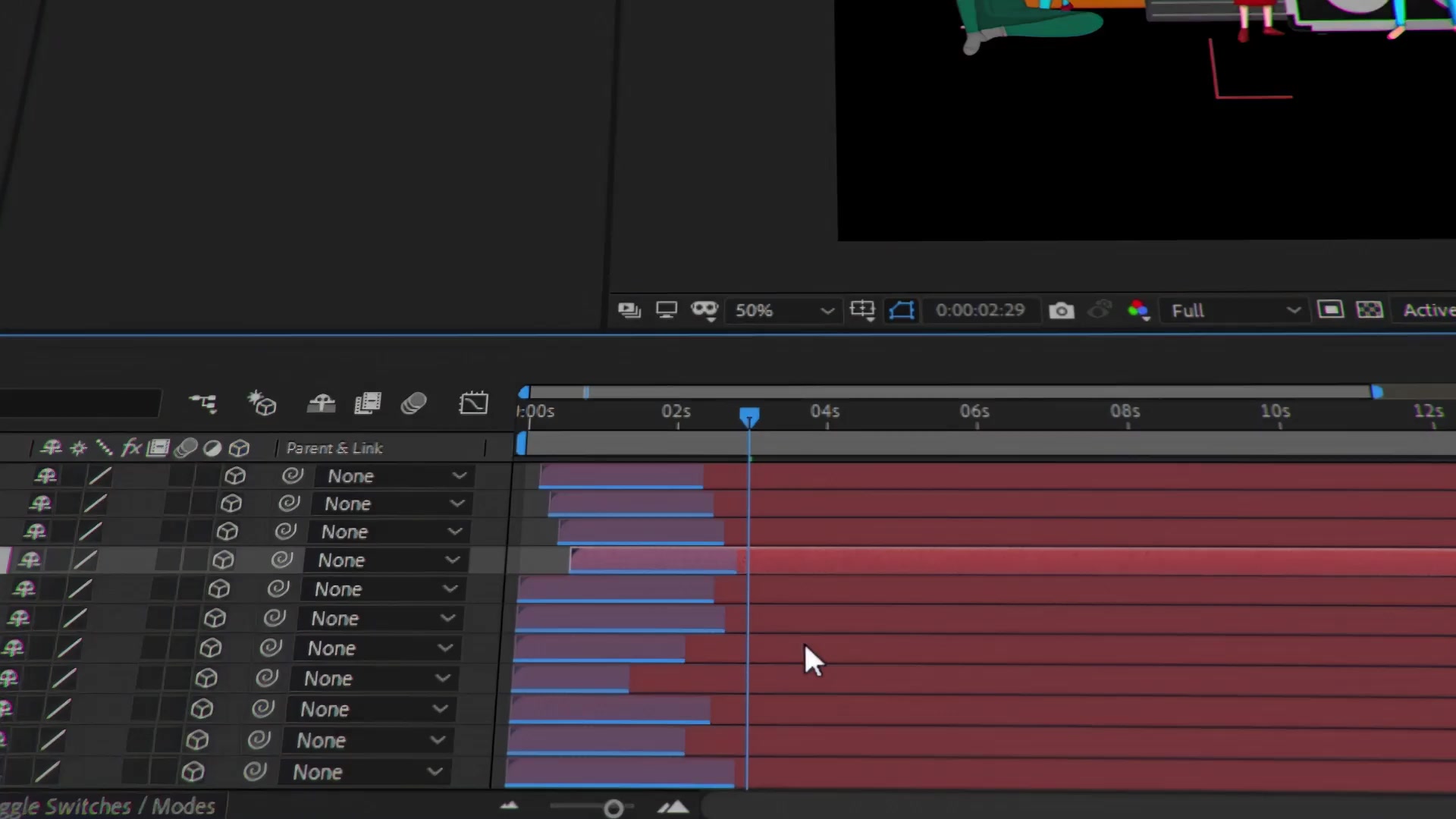Toggle Draft 3D icon in timeline
Viewport: 1456px width, 819px height.
tap(262, 403)
